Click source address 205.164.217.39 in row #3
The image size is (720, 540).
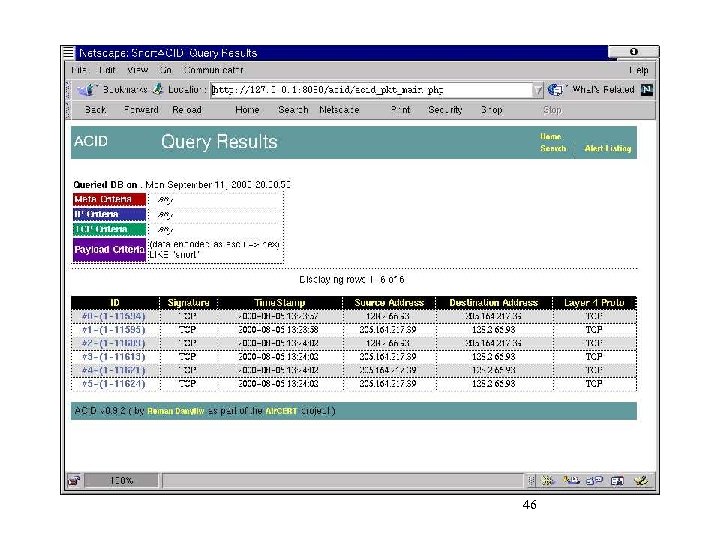point(388,357)
